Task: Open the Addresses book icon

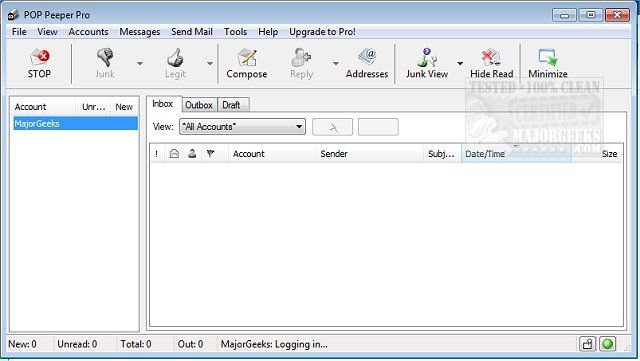Action: coord(367,63)
